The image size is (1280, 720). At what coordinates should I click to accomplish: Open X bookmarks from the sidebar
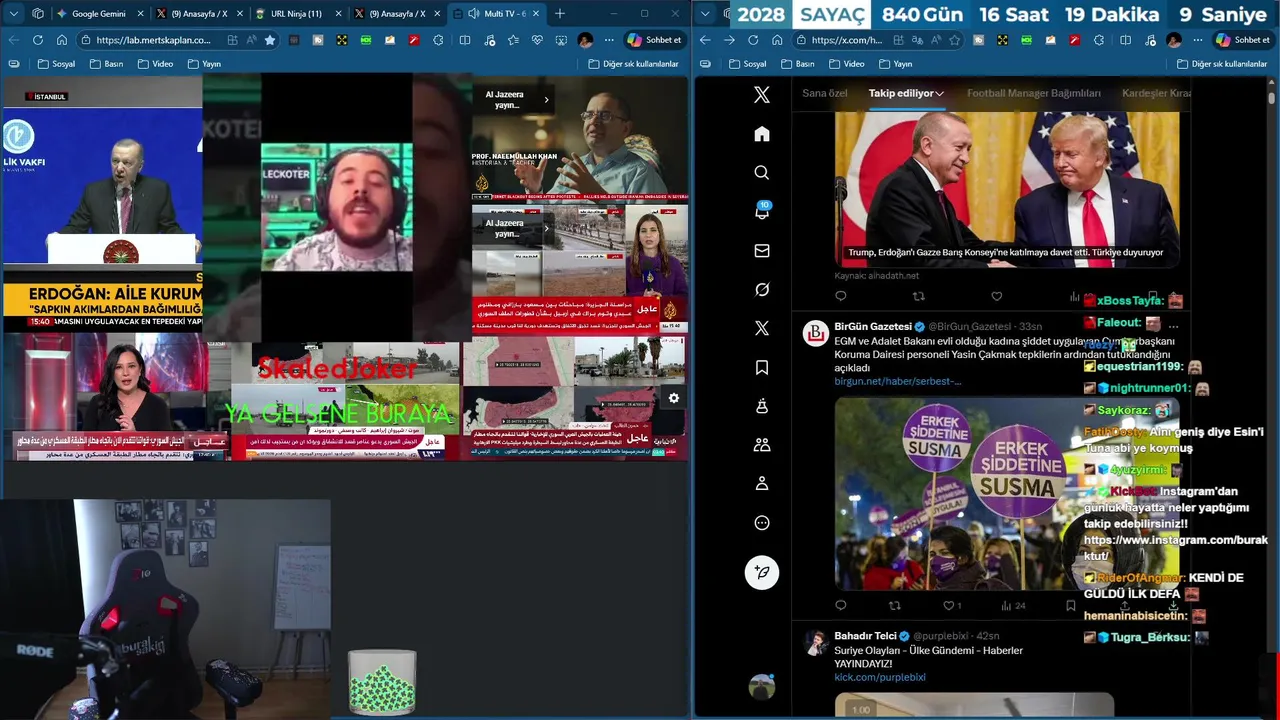762,368
